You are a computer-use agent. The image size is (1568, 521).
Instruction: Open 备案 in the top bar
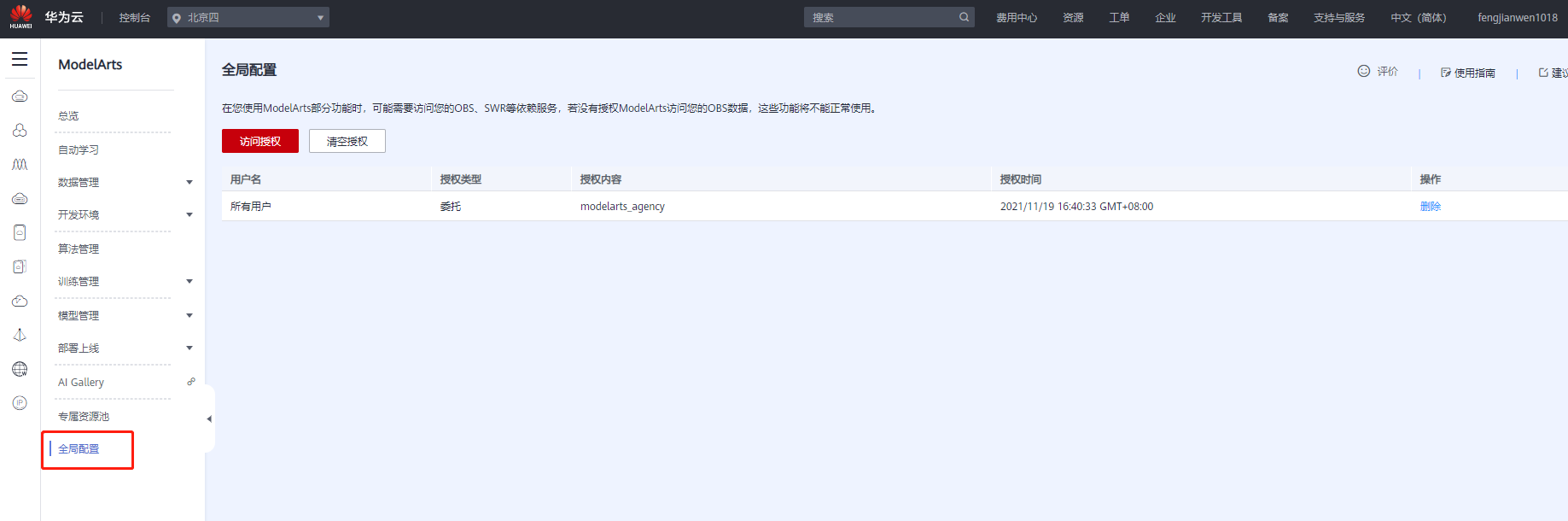1278,17
